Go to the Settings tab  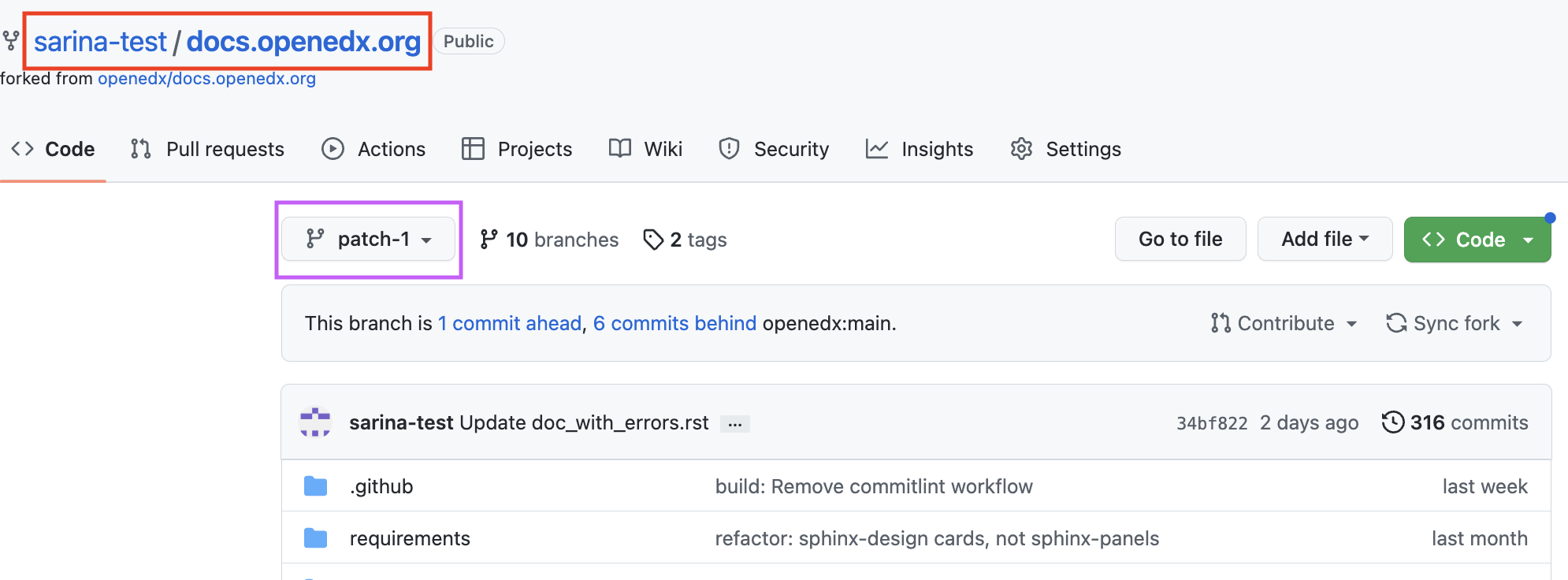(1065, 149)
